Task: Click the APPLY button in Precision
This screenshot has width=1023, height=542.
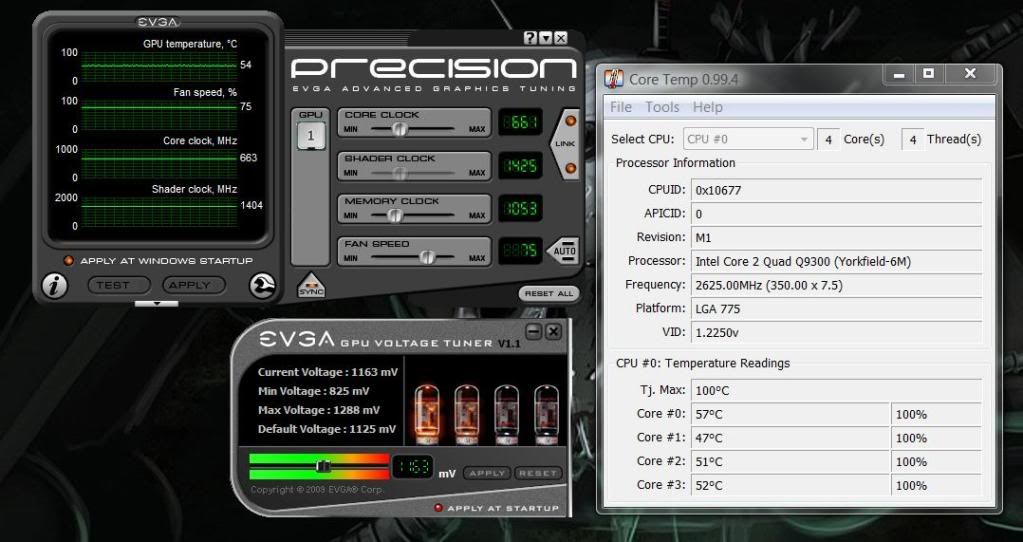Action: (194, 285)
